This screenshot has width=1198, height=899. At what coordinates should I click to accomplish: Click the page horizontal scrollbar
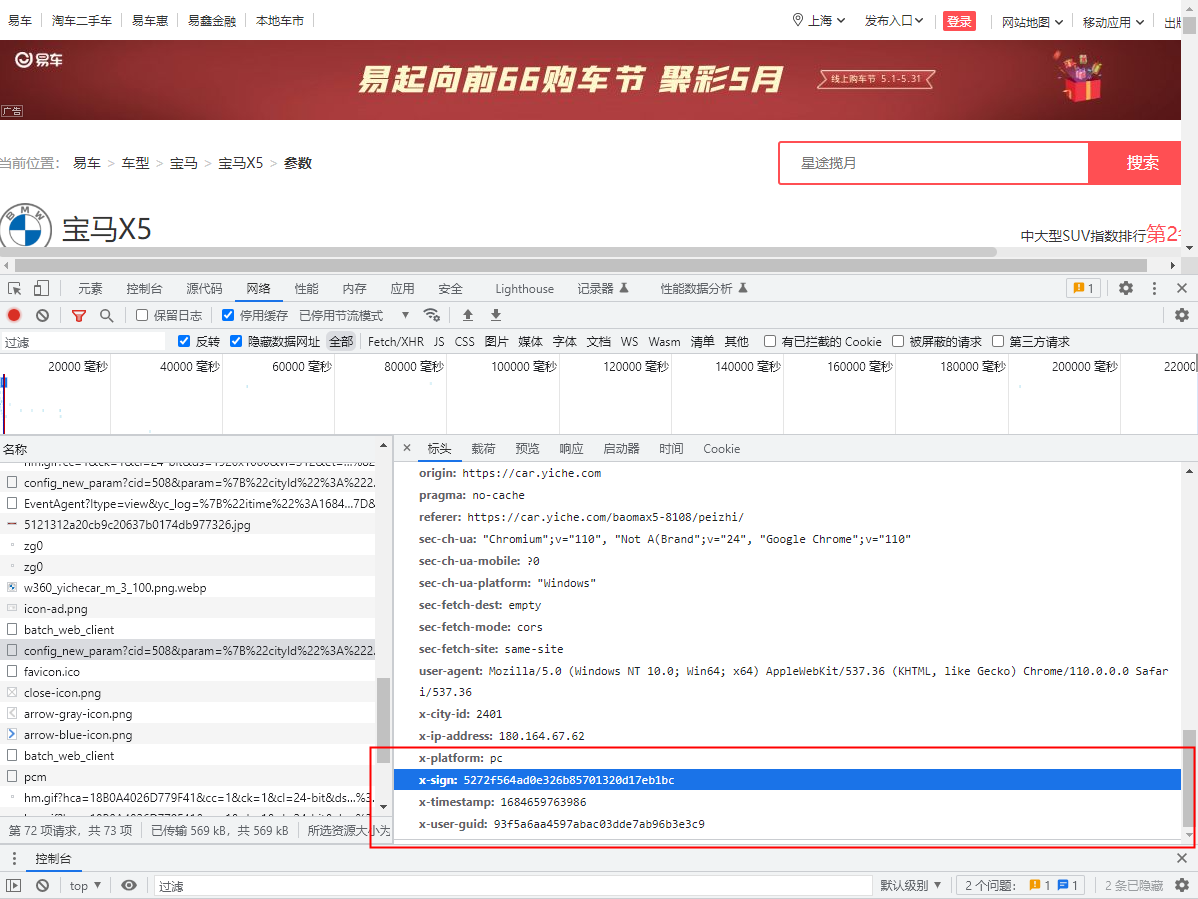click(581, 265)
